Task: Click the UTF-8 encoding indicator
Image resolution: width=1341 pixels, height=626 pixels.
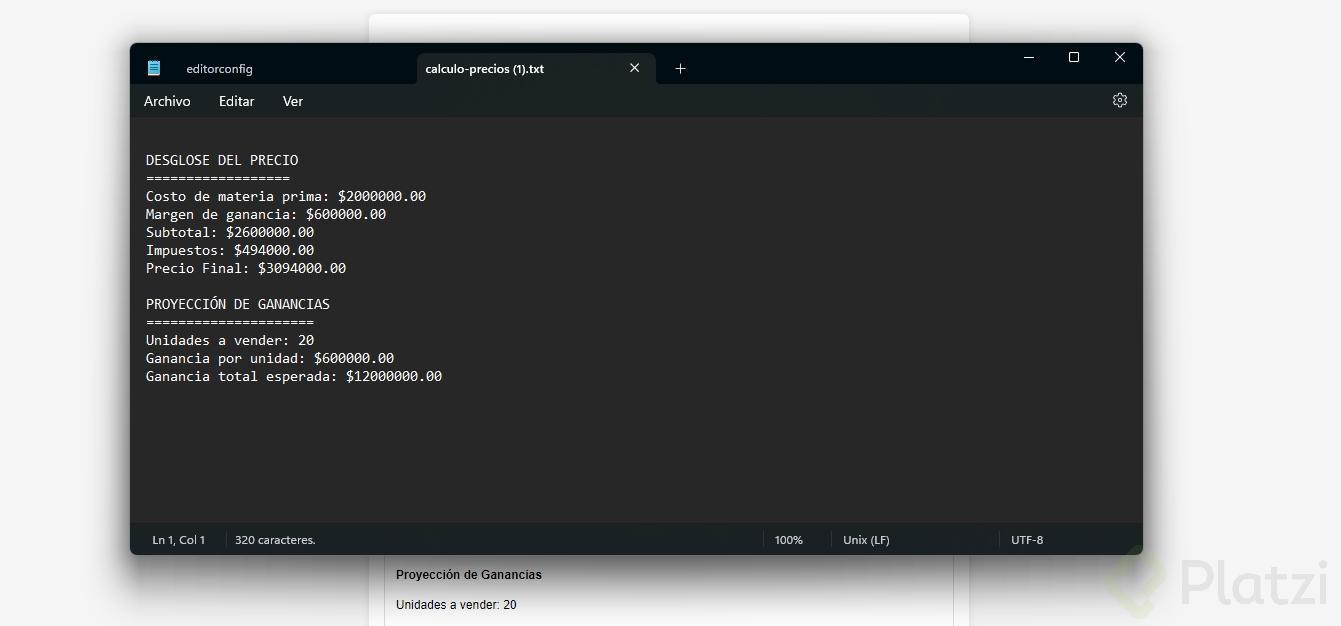Action: (1027, 540)
